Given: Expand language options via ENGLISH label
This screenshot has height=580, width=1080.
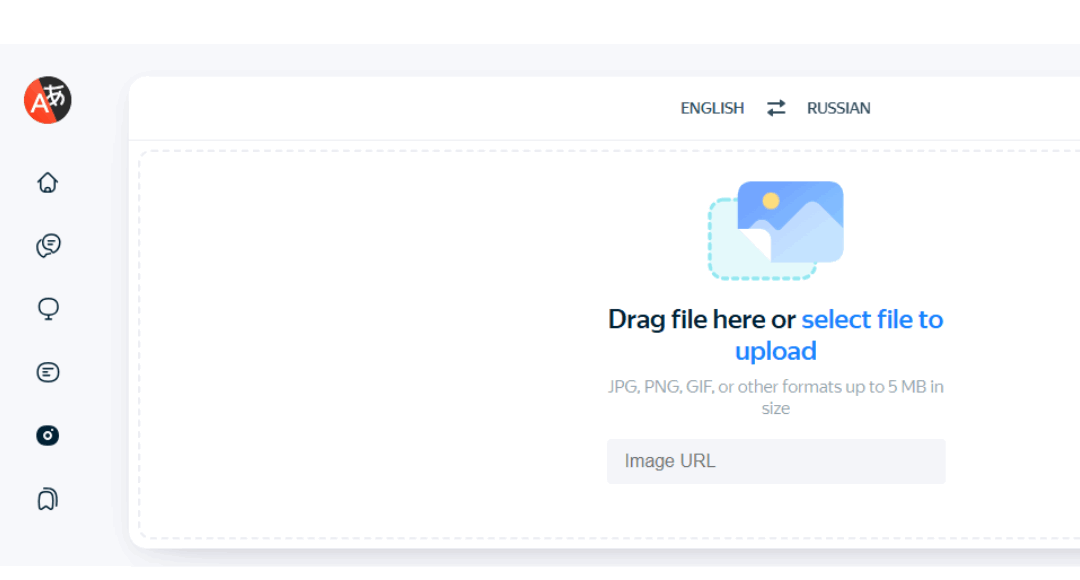Looking at the screenshot, I should pos(712,108).
